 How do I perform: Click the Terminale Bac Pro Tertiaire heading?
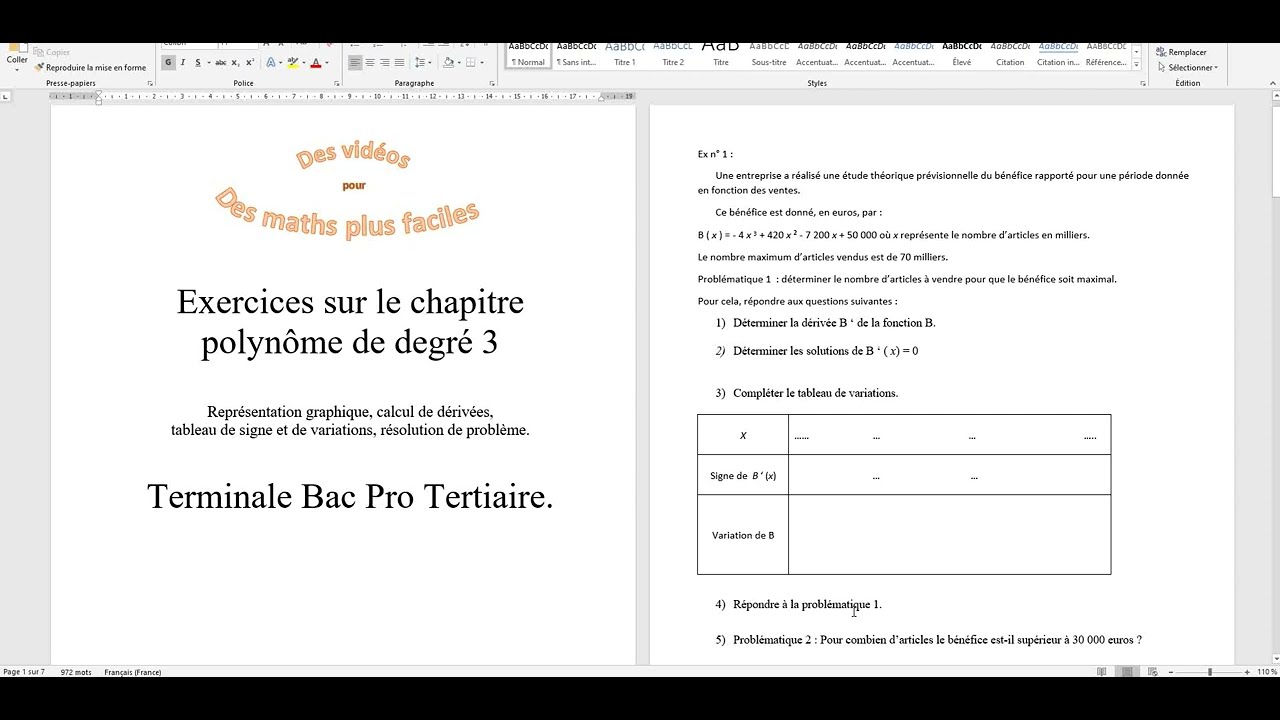click(x=350, y=497)
